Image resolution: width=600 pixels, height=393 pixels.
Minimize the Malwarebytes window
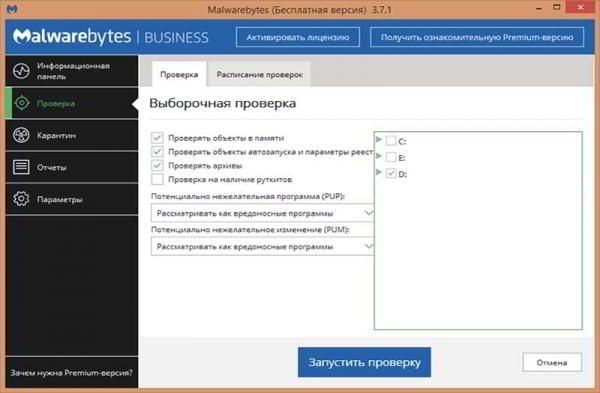[539, 9]
